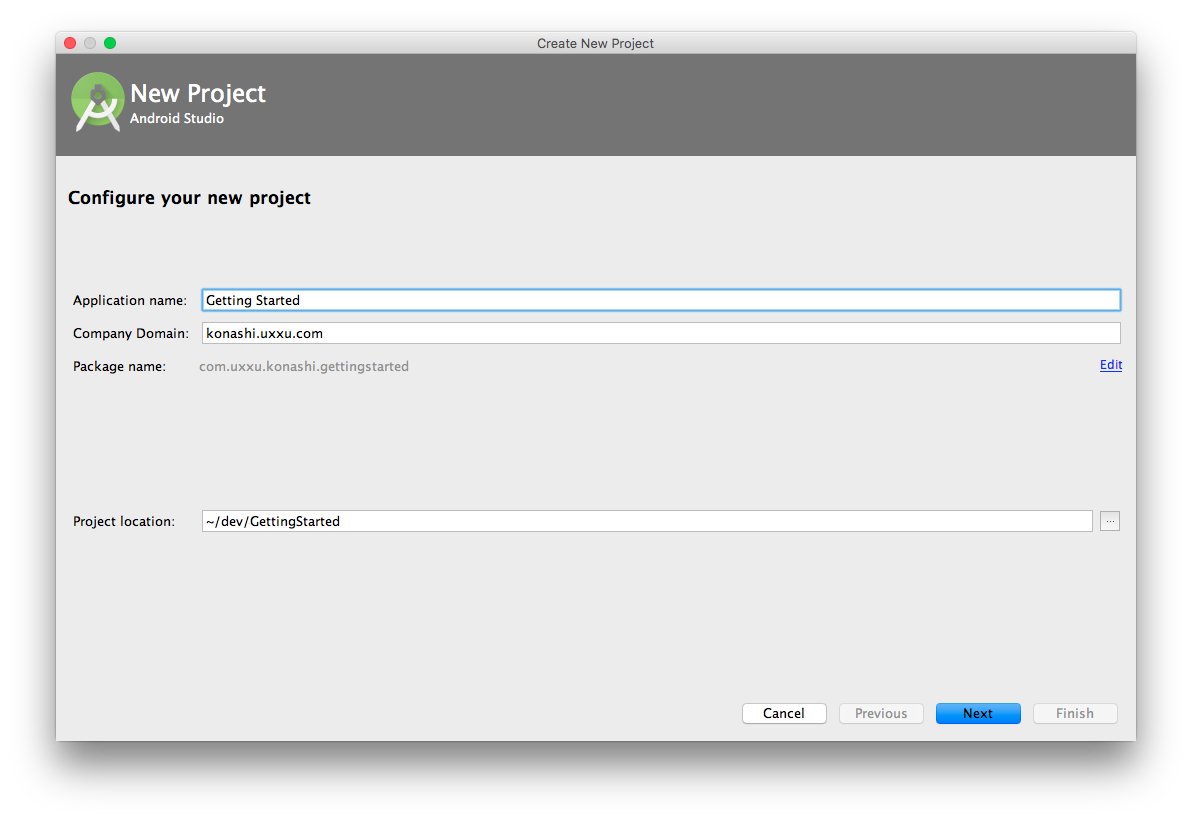Image resolution: width=1192 pixels, height=821 pixels.
Task: Click the Previous button
Action: 880,713
